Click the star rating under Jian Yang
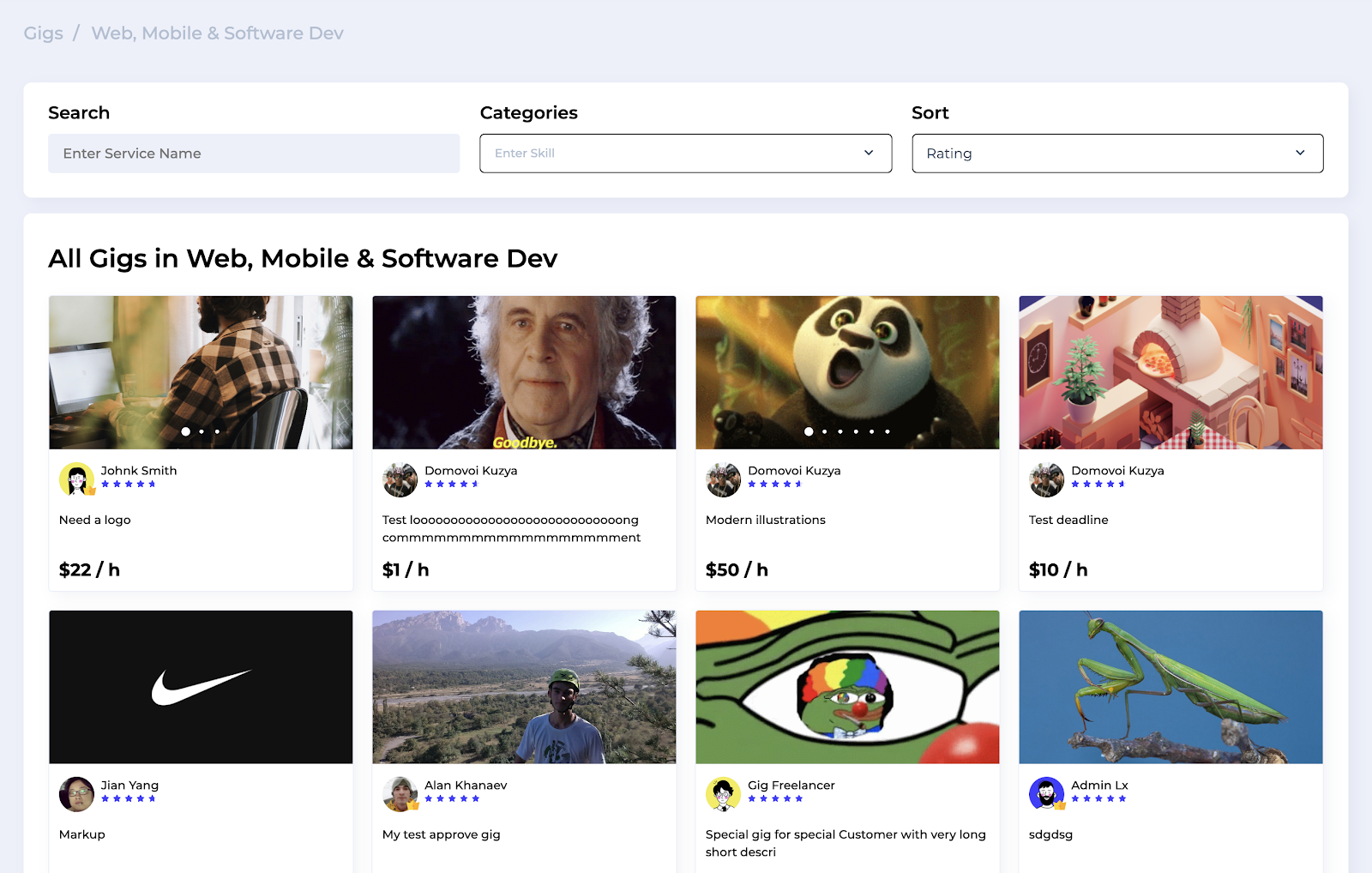 [129, 799]
